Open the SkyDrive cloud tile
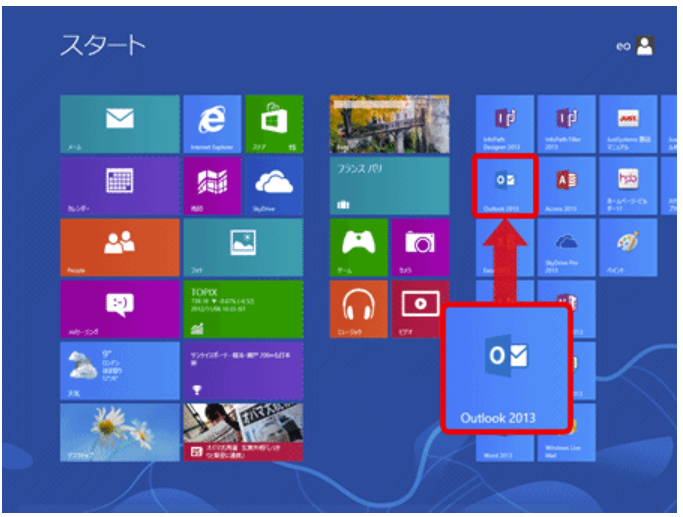Screen dimensions: 683x517 [274, 186]
